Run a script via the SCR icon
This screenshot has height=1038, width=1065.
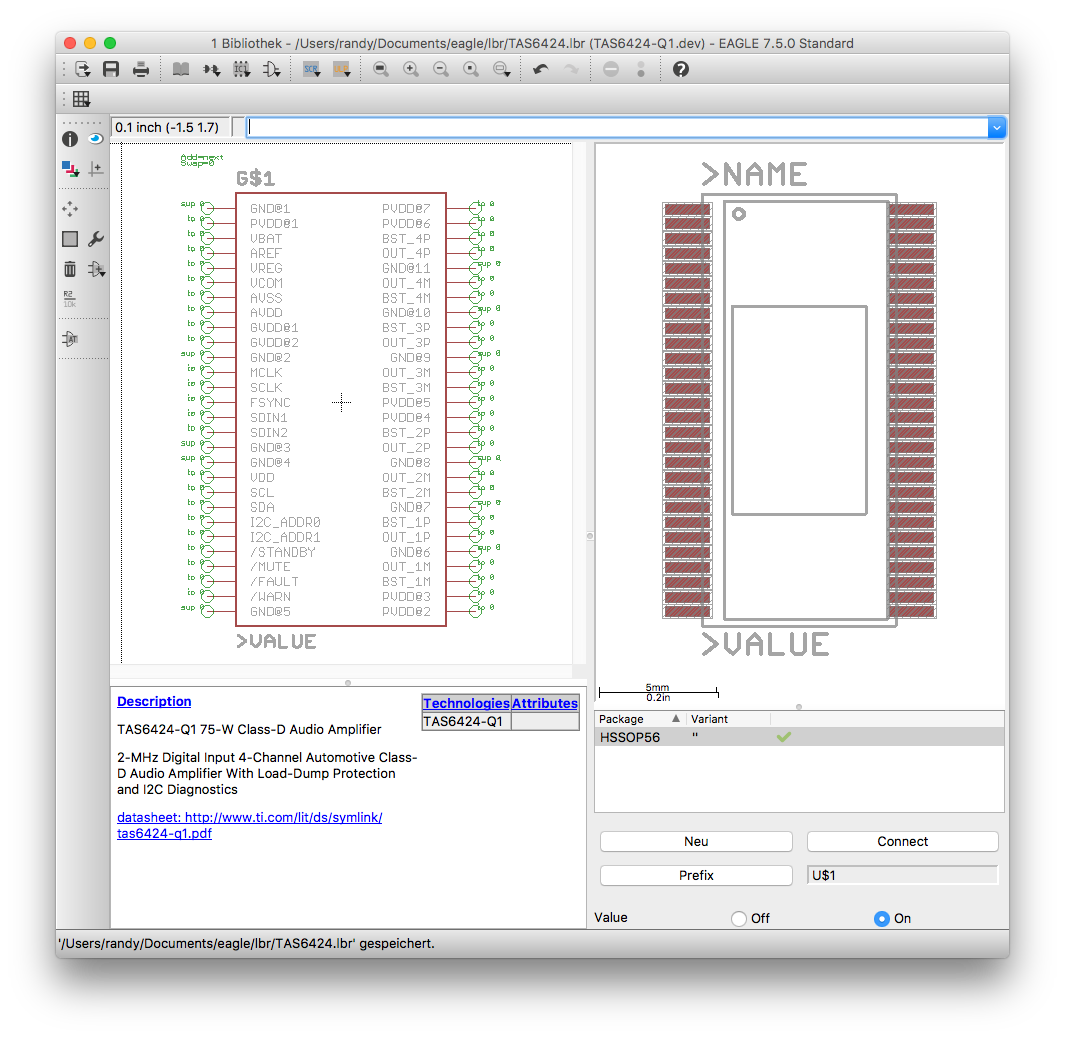pos(312,69)
